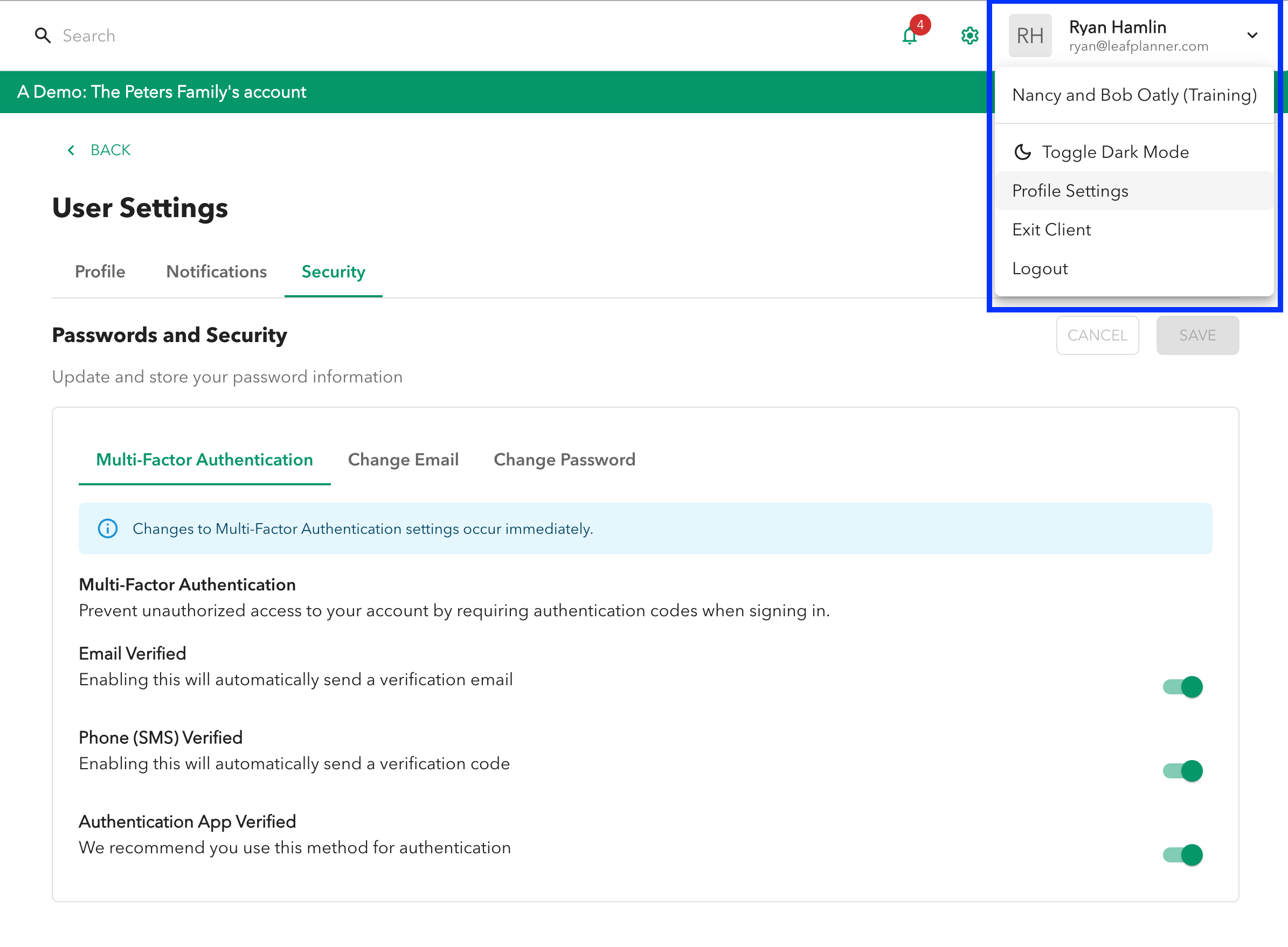Screen dimensions: 1288x947
Task: Open settings via the green gear icon
Action: [x=970, y=36]
